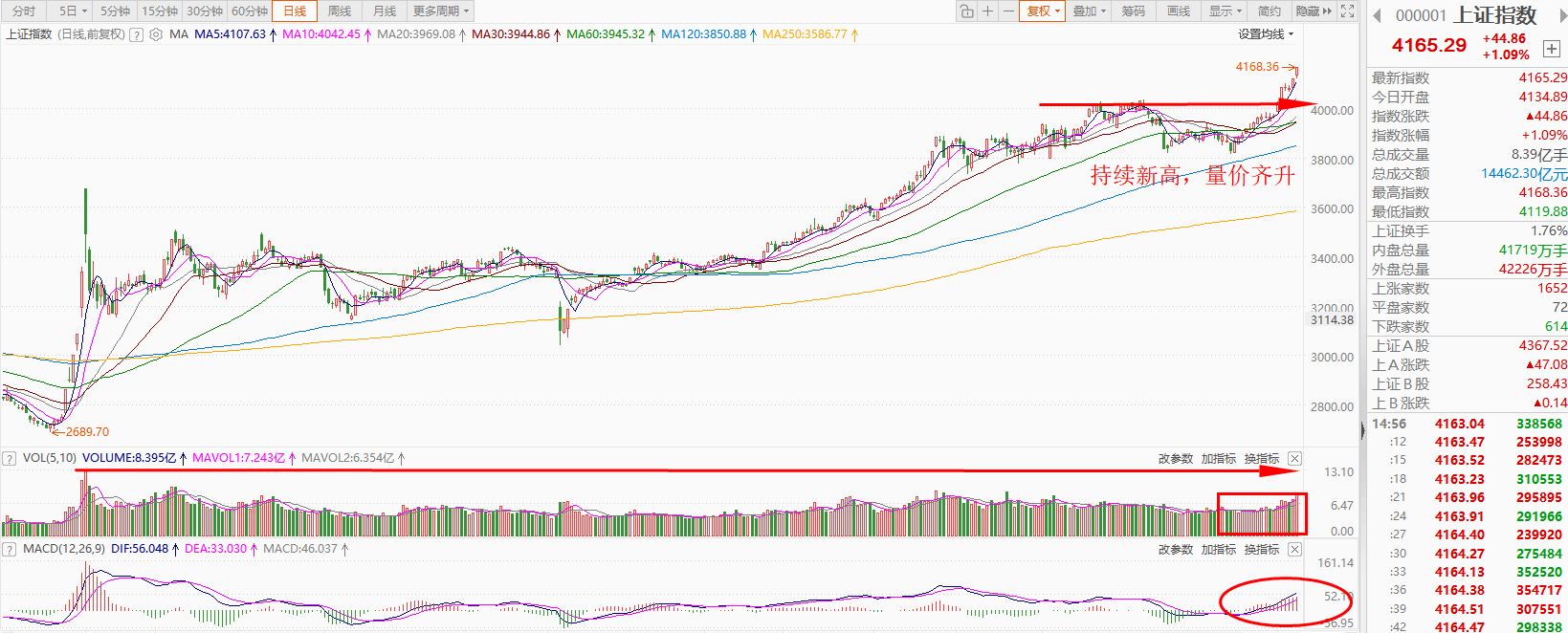Toggle 简约 simple mode

pyautogui.click(x=1269, y=11)
